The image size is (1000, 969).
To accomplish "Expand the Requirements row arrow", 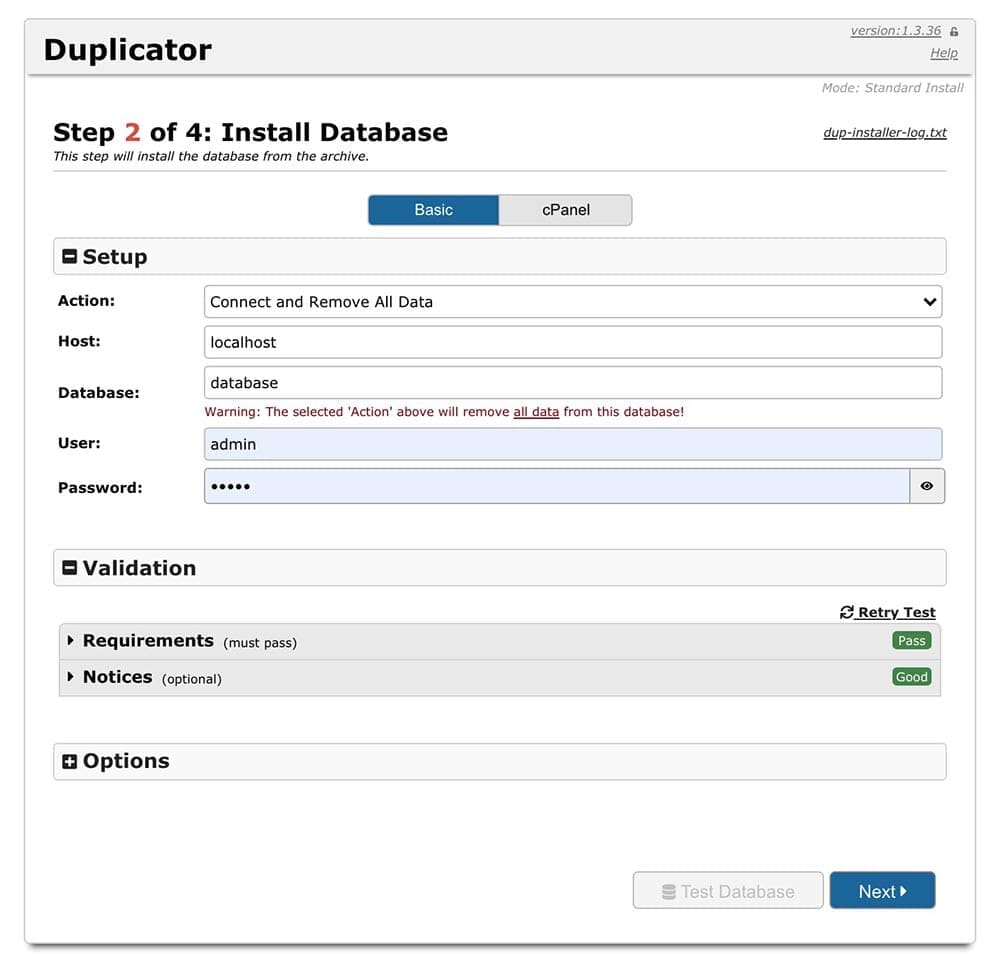I will click(x=70, y=640).
